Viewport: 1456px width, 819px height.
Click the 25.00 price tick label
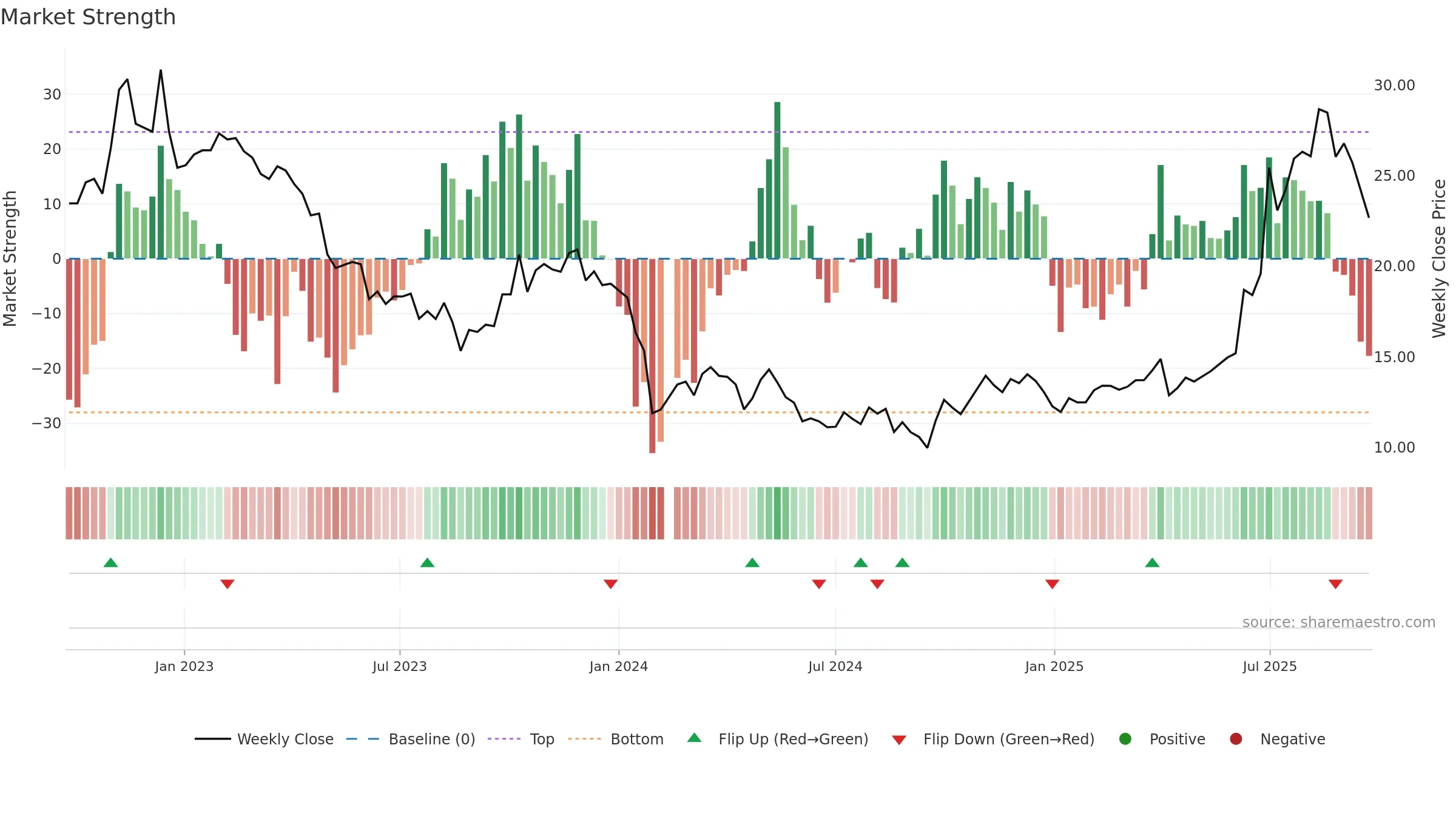click(1394, 175)
